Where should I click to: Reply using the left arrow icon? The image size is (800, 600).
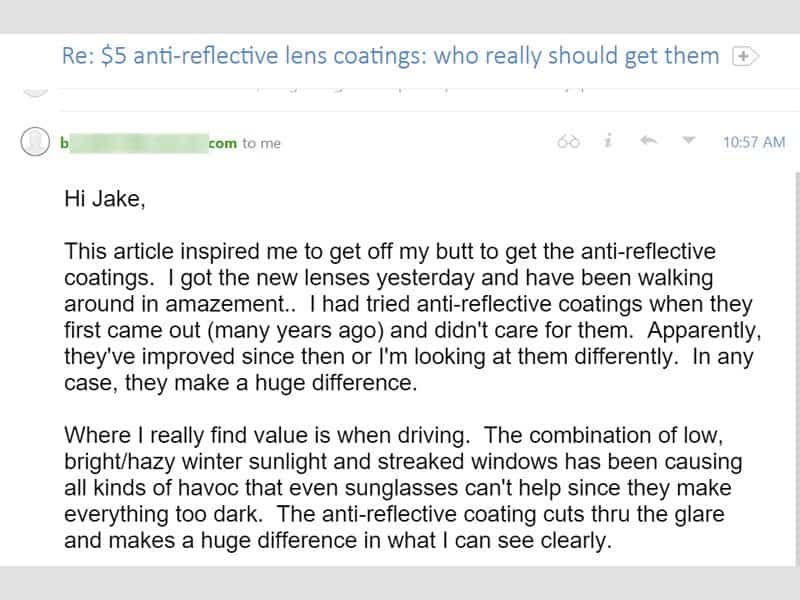tap(648, 142)
